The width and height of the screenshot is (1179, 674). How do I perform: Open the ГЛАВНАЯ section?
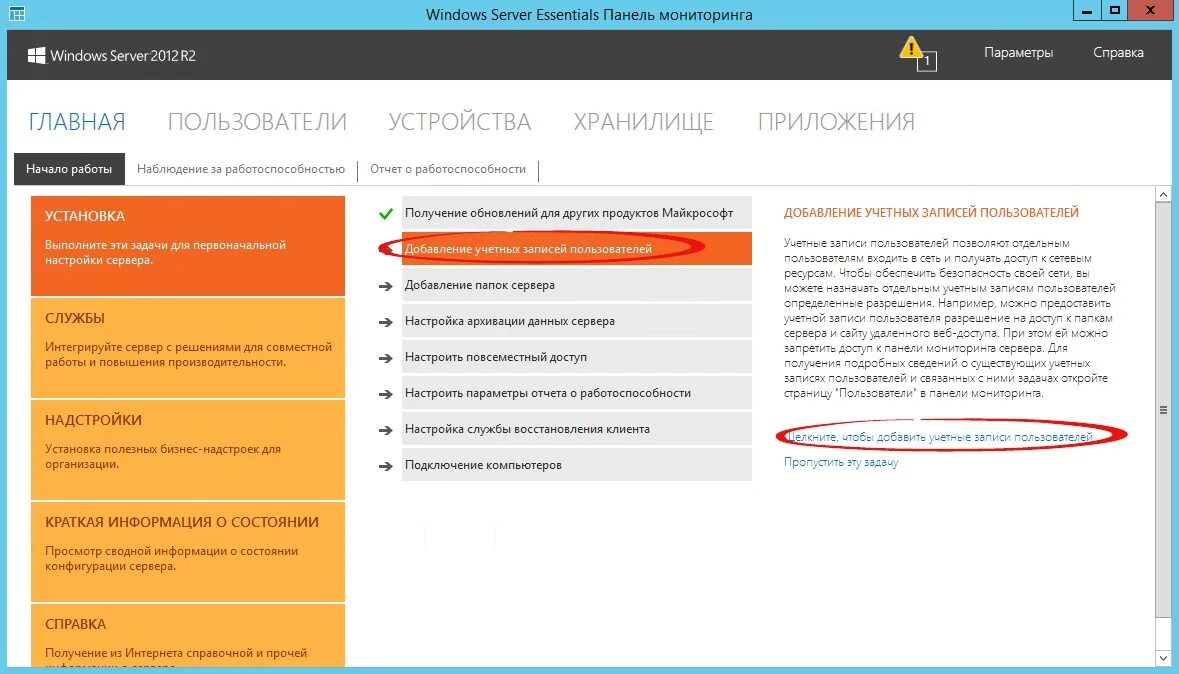[x=77, y=122]
